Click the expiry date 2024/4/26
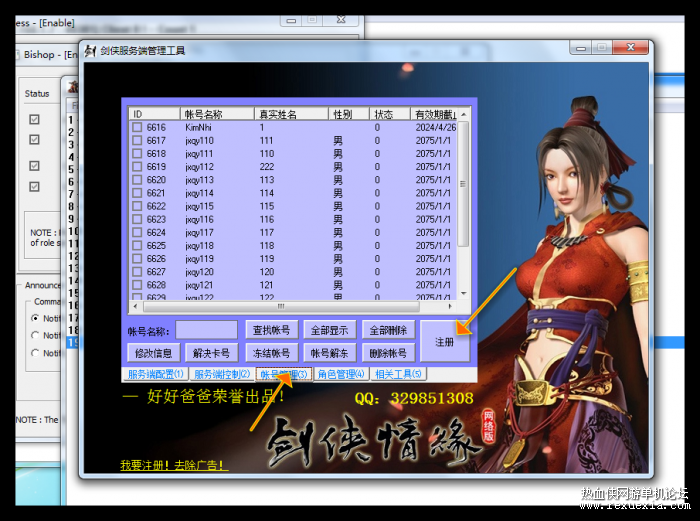The image size is (700, 521). 436,127
